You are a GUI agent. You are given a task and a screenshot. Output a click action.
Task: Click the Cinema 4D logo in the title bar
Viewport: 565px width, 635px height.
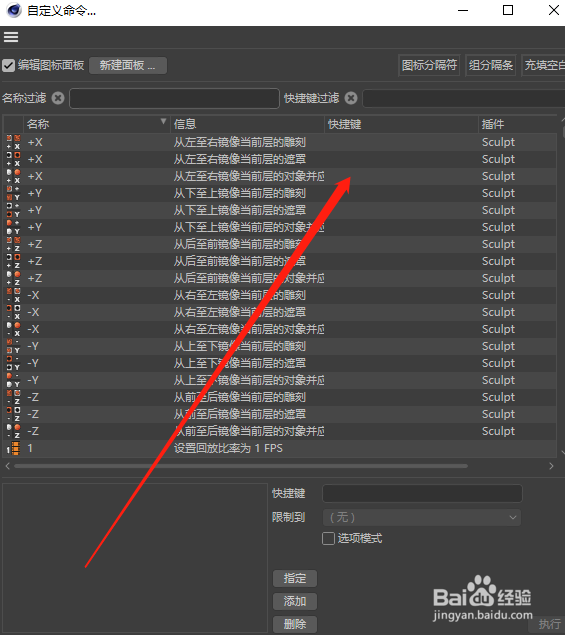click(14, 10)
